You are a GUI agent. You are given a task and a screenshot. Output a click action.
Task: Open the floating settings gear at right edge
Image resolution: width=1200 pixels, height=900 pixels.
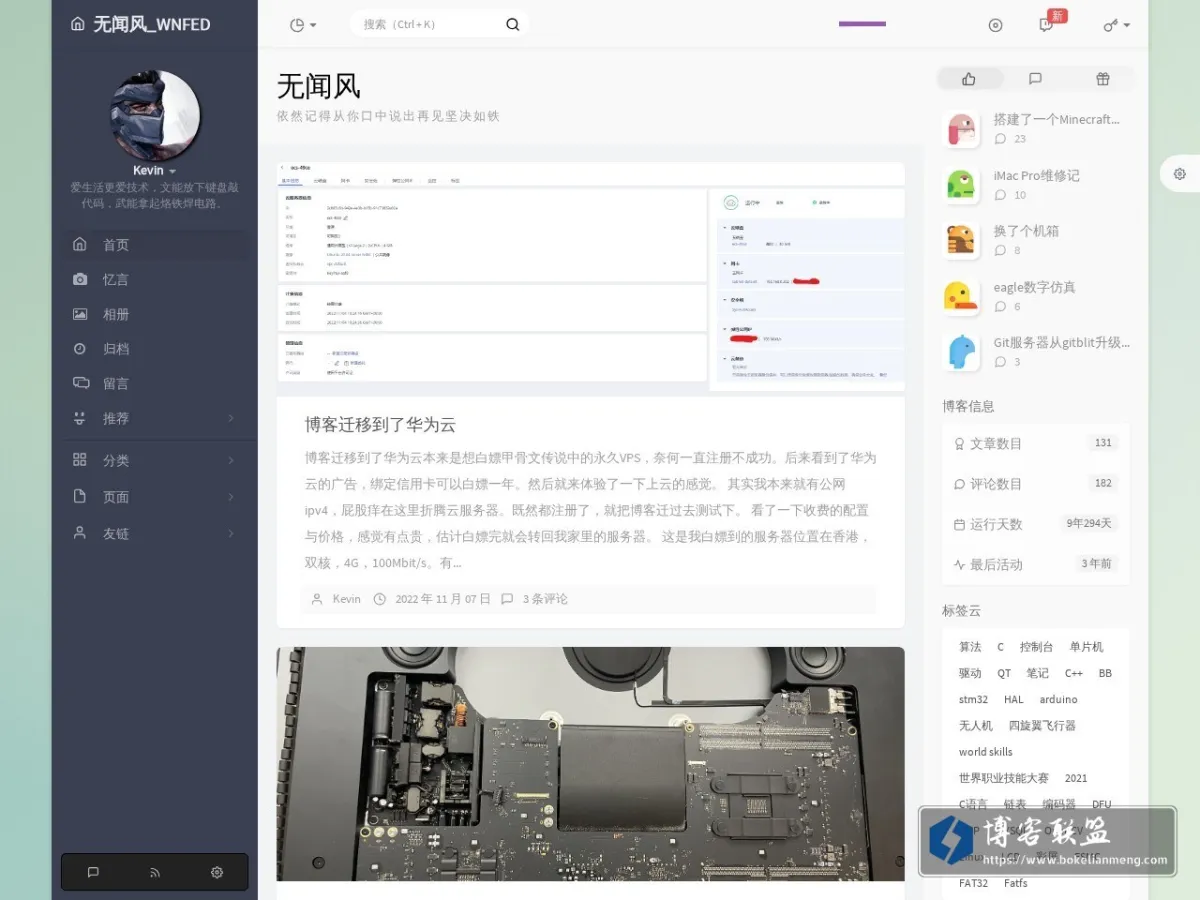pyautogui.click(x=1180, y=174)
